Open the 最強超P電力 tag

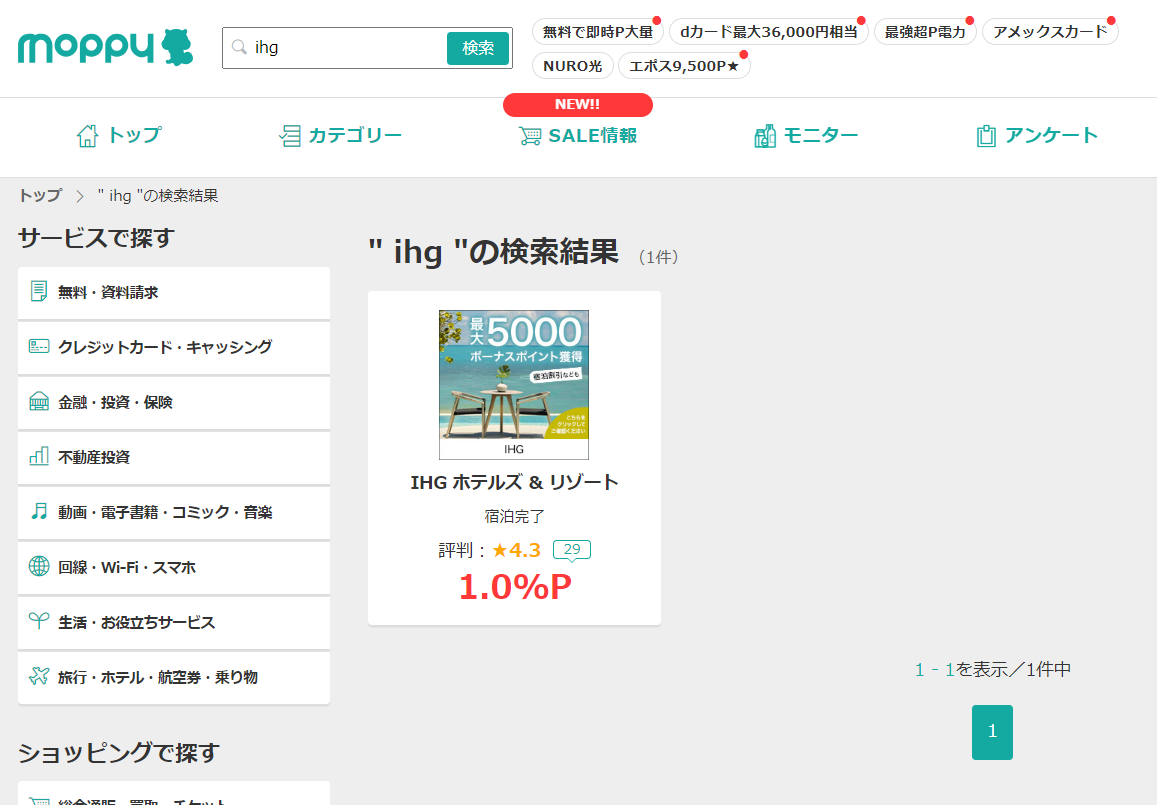click(925, 32)
